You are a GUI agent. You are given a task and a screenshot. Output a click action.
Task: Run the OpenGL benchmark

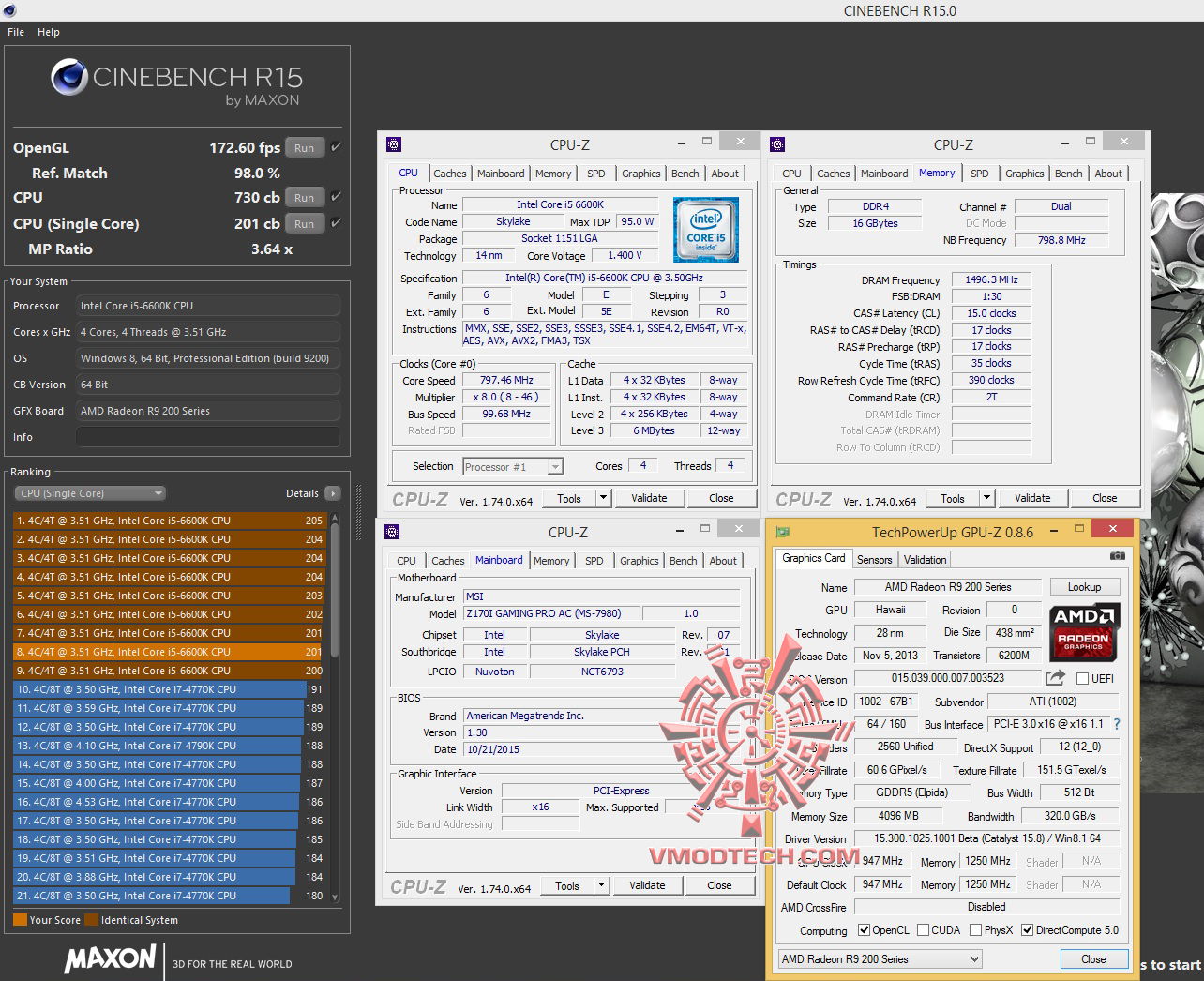pos(305,147)
